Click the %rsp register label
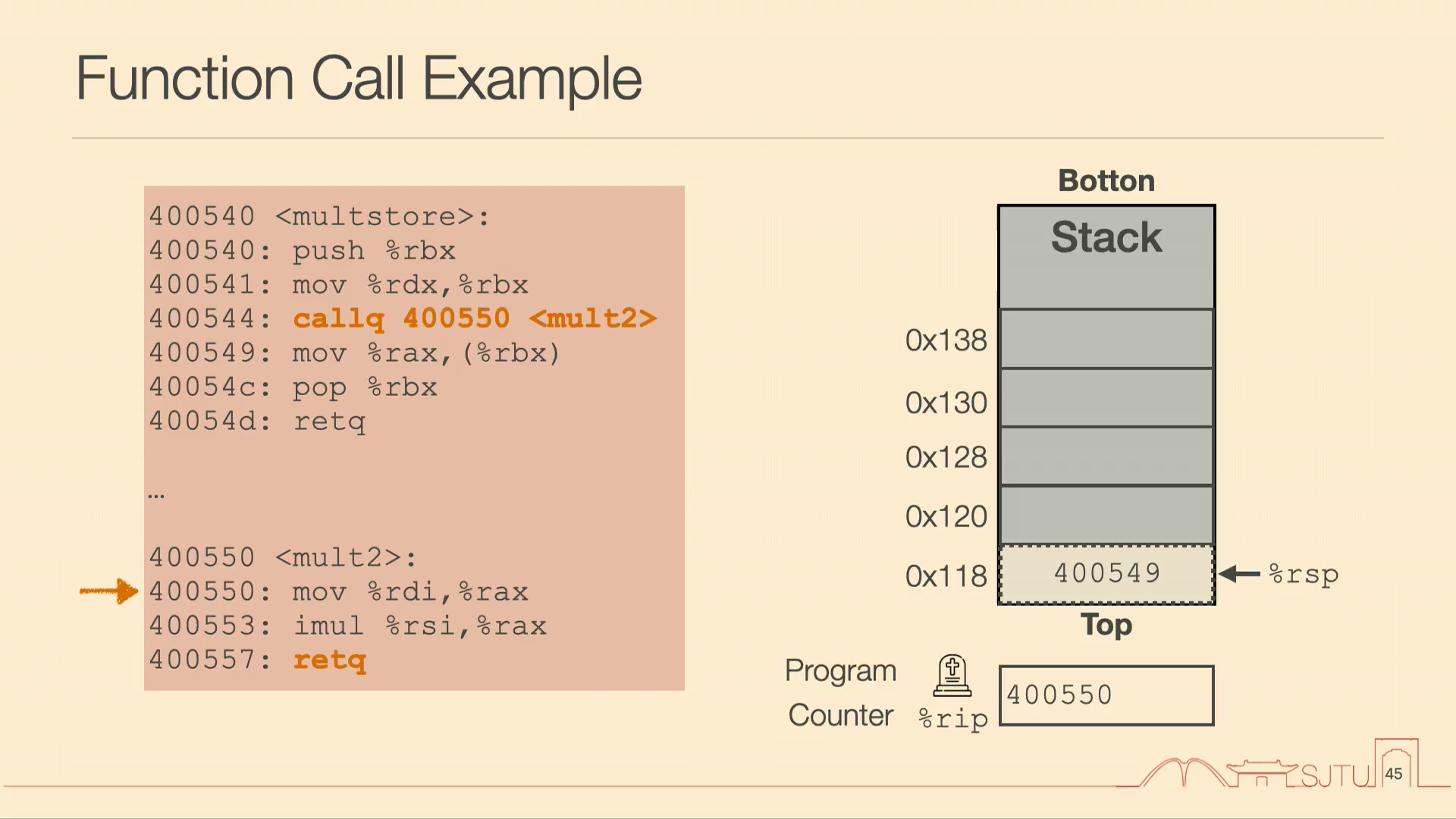The height and width of the screenshot is (819, 1456). click(x=1304, y=574)
